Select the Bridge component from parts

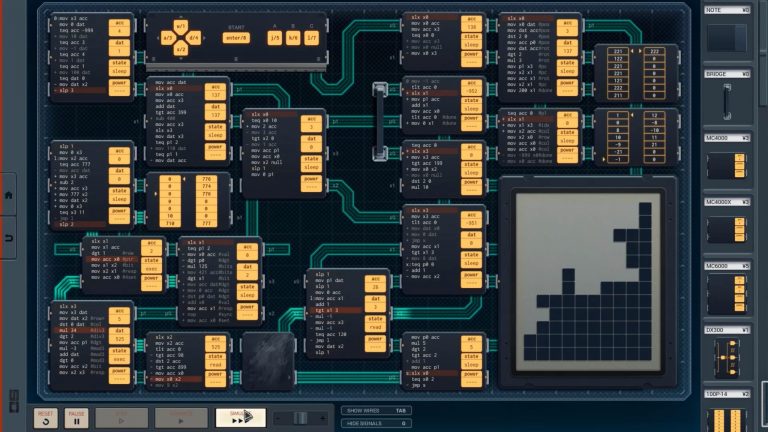[727, 101]
